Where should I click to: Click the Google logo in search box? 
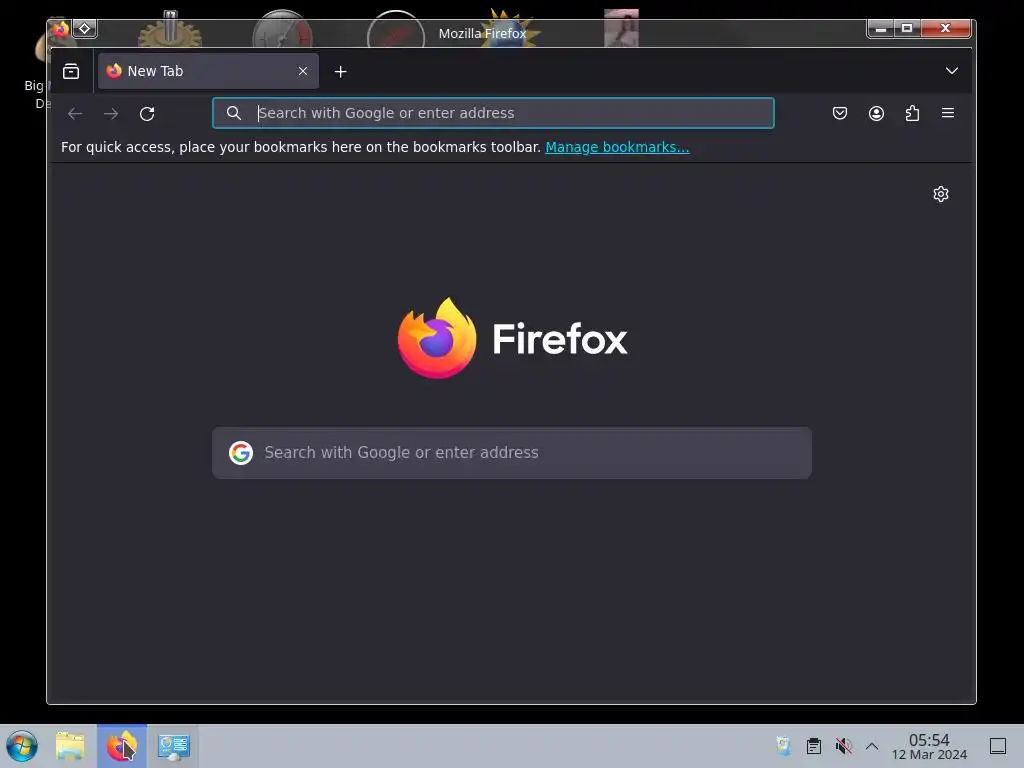pos(241,453)
